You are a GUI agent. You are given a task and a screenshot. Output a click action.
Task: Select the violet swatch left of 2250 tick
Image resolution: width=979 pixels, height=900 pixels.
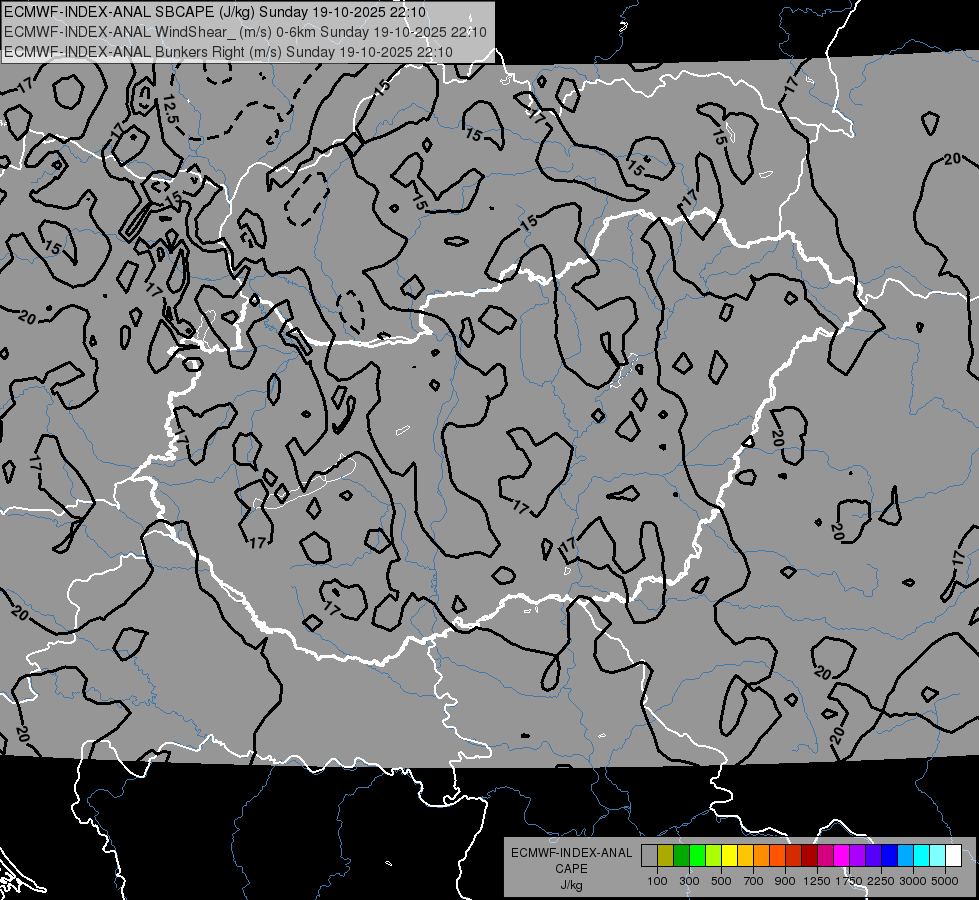click(873, 856)
